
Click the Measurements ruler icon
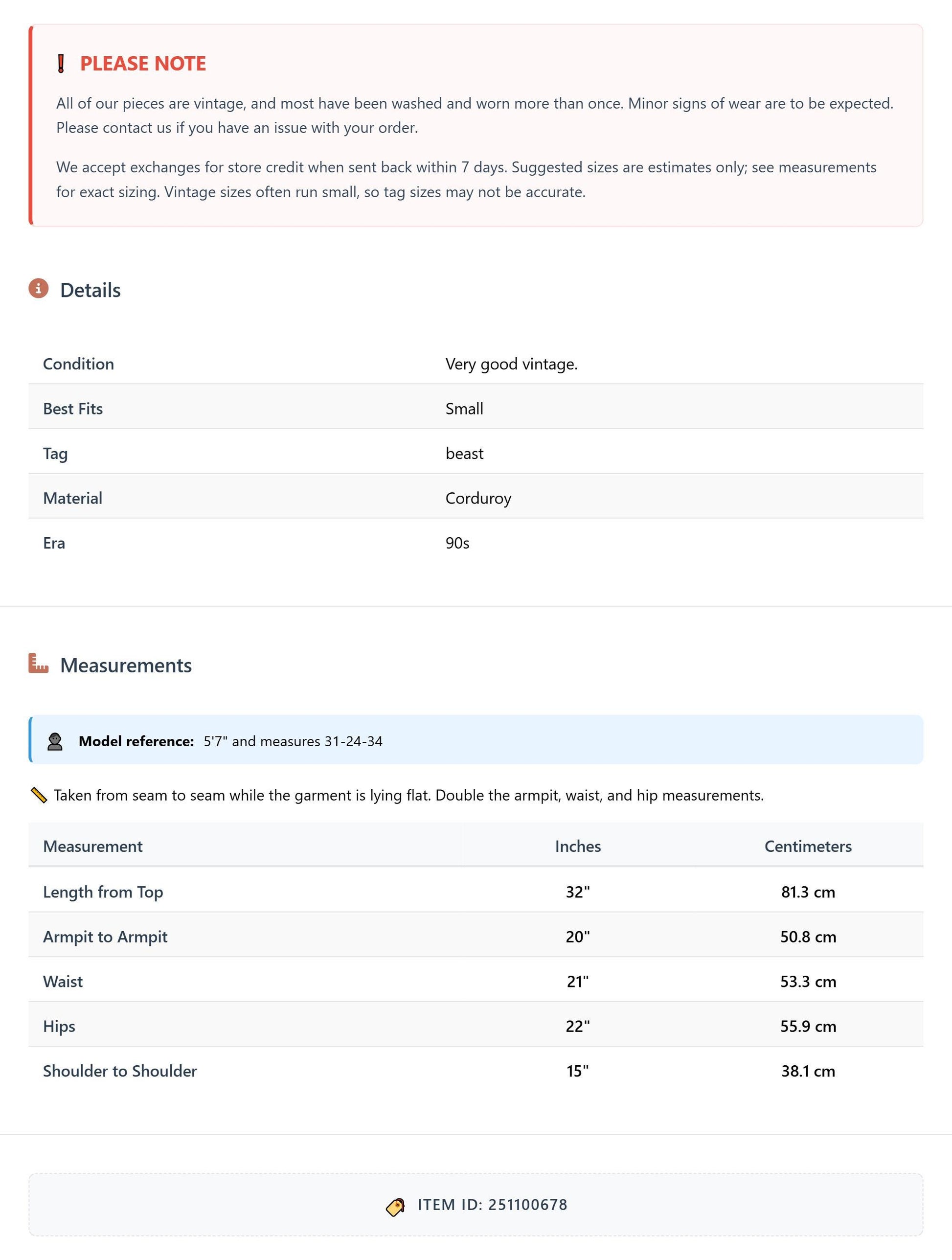[x=38, y=664]
